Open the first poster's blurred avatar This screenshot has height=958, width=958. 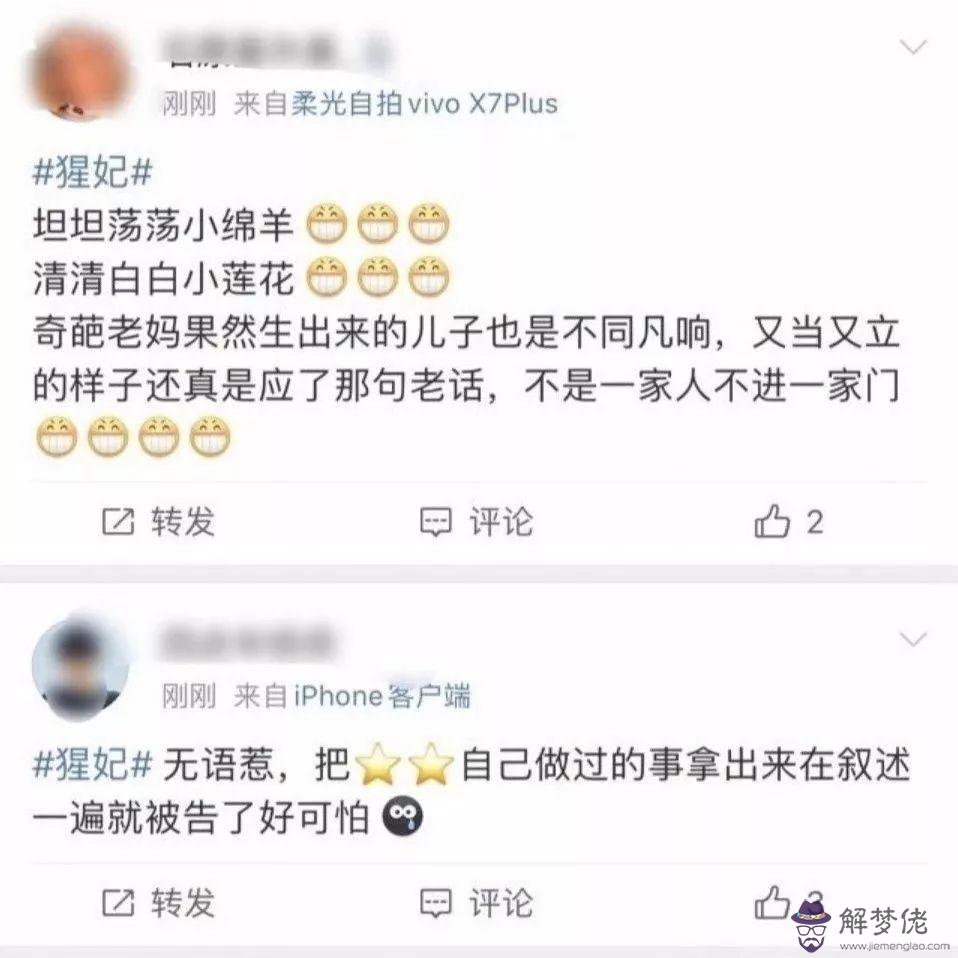pos(79,72)
